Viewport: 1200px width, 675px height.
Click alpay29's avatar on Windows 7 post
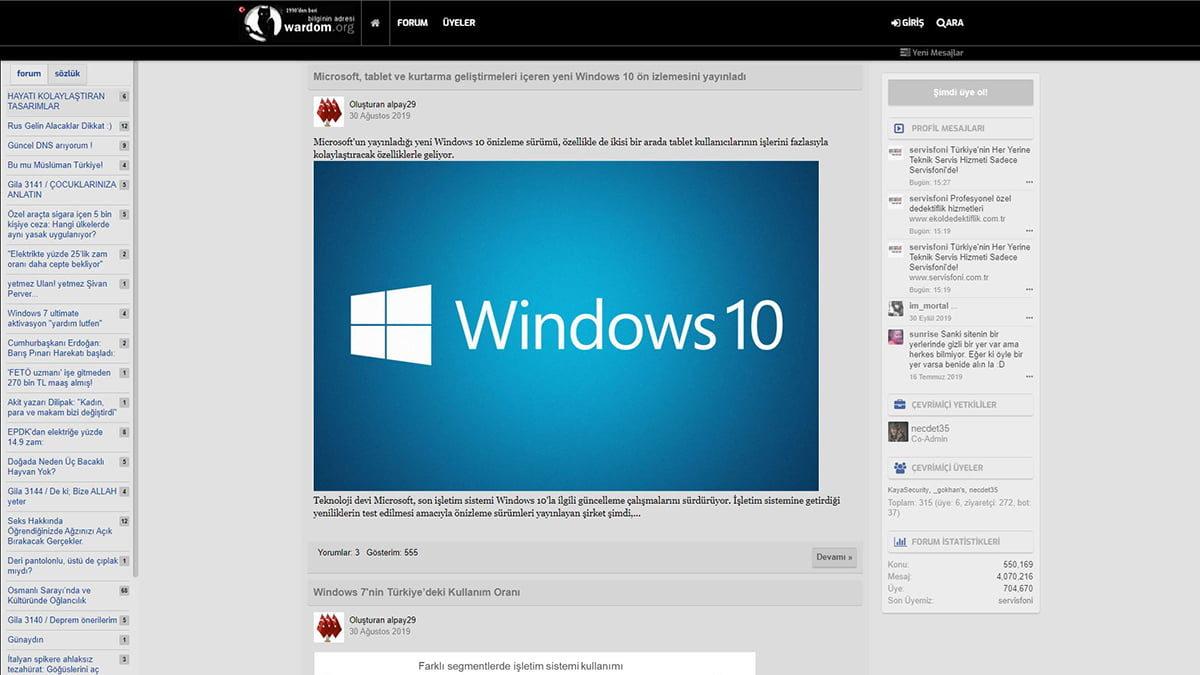click(x=329, y=627)
